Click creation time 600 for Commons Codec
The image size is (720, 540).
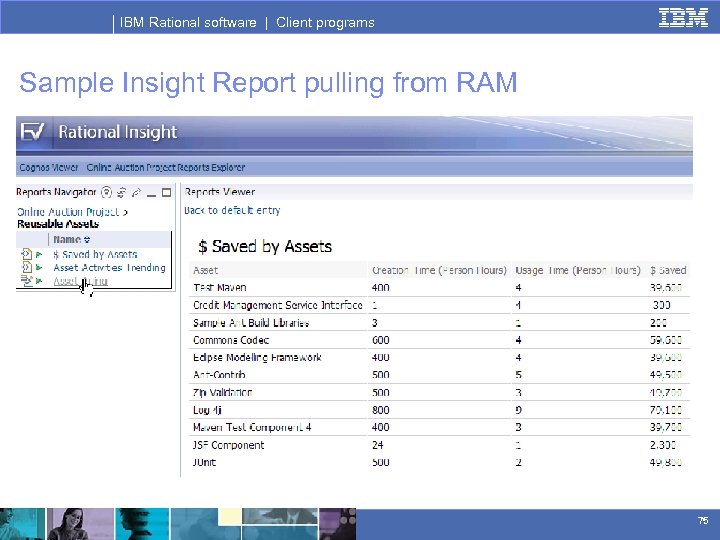(x=381, y=340)
